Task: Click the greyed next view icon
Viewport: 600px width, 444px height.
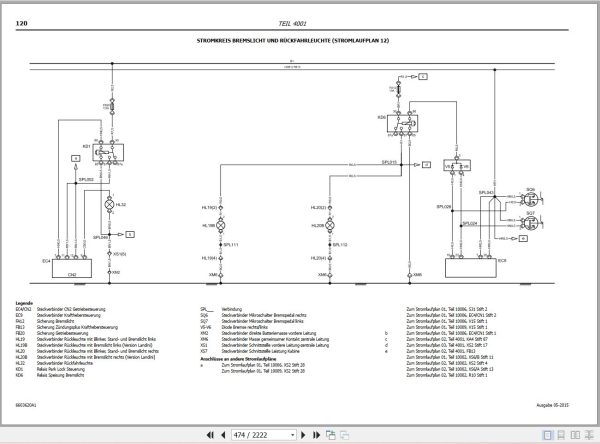Action: click(x=345, y=435)
